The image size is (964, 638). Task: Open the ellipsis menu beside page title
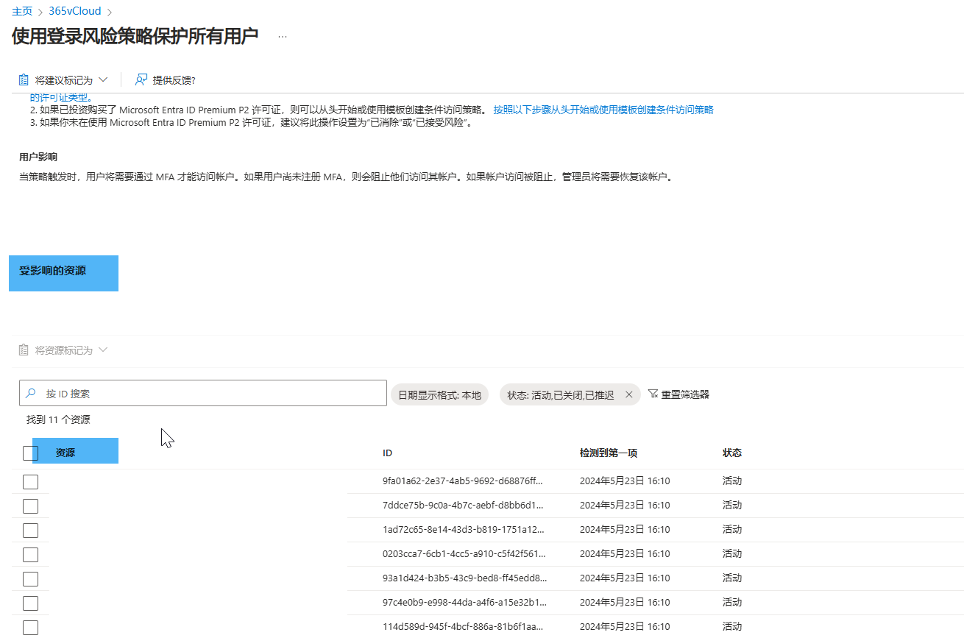click(x=282, y=37)
